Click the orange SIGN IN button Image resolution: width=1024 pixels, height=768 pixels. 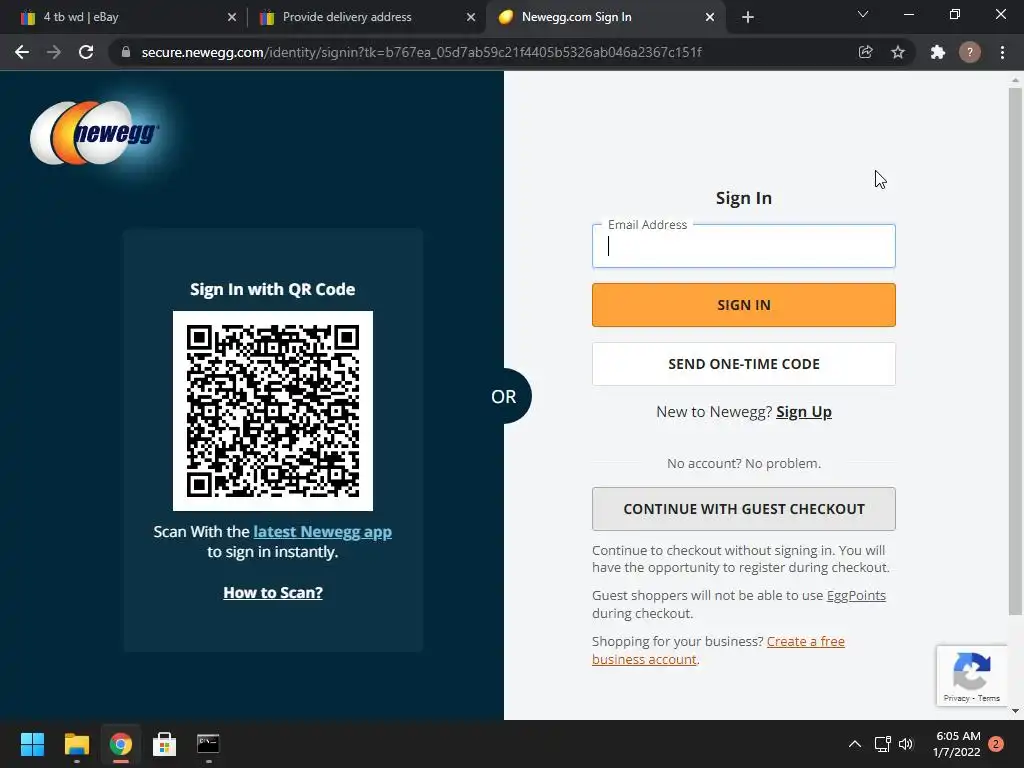pyautogui.click(x=743, y=305)
